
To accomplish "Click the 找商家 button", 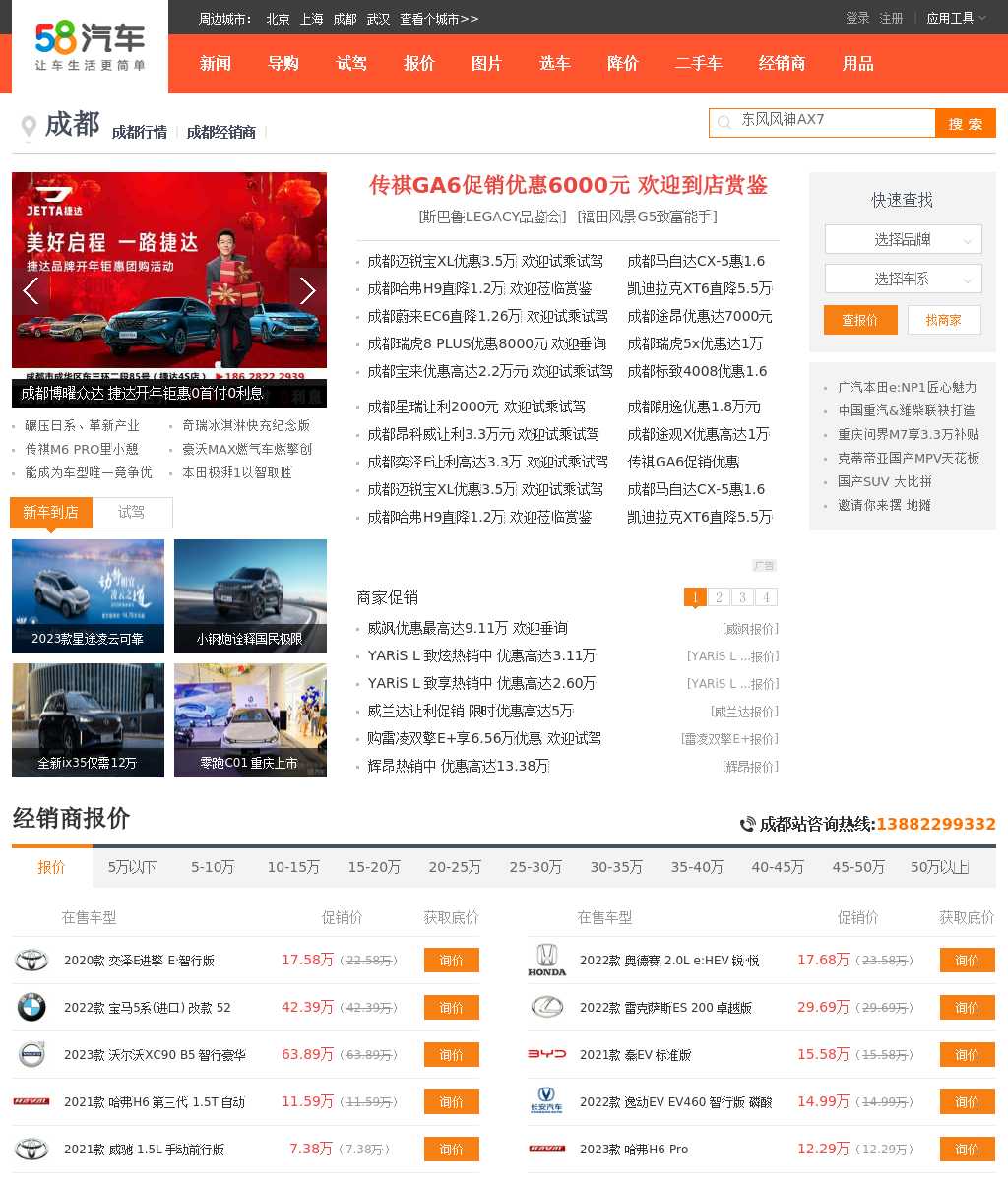I will click(x=943, y=320).
